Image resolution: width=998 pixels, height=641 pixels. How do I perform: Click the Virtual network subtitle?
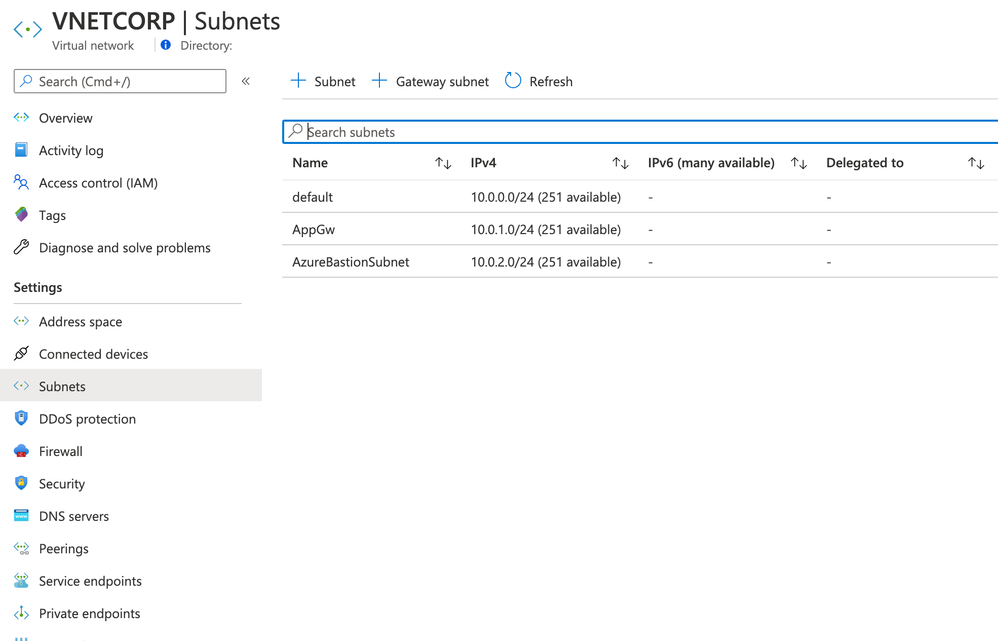tap(93, 45)
